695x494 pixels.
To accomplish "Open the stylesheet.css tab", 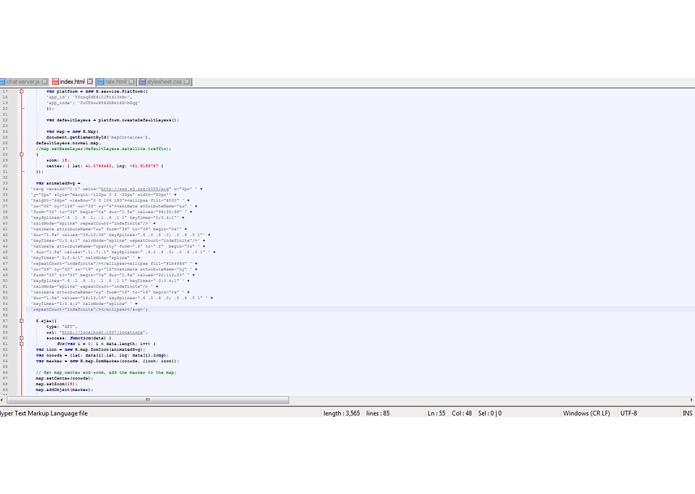I will click(x=164, y=82).
